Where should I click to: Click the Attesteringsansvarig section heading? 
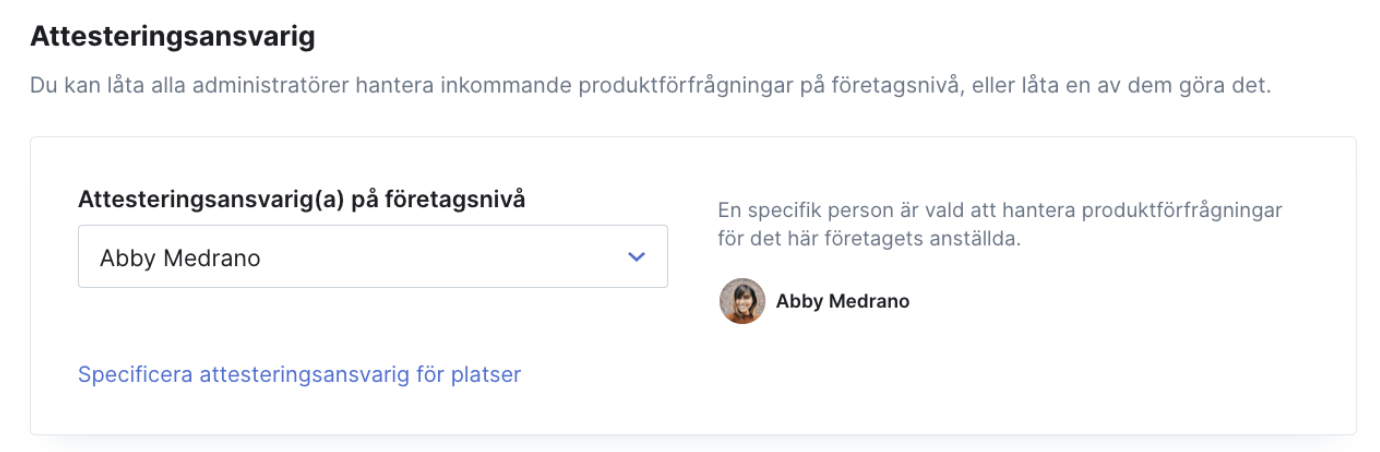[173, 38]
